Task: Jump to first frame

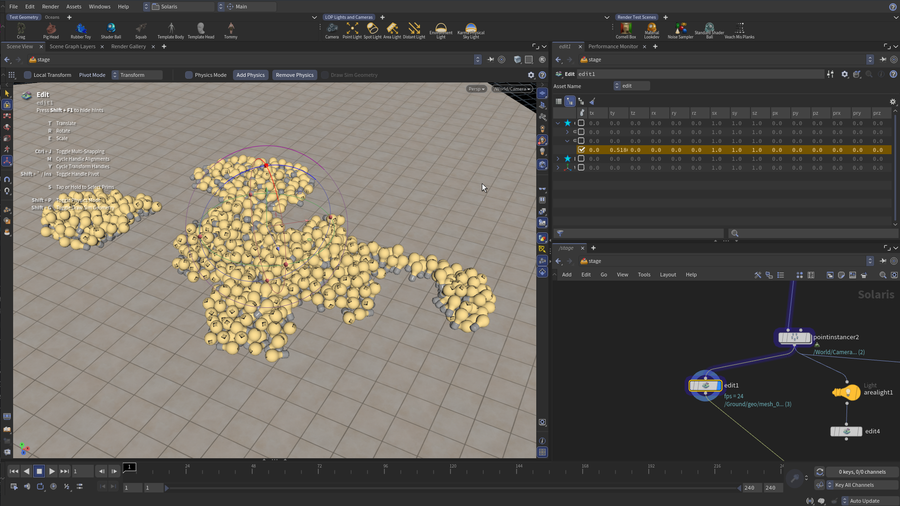Action: click(x=14, y=472)
